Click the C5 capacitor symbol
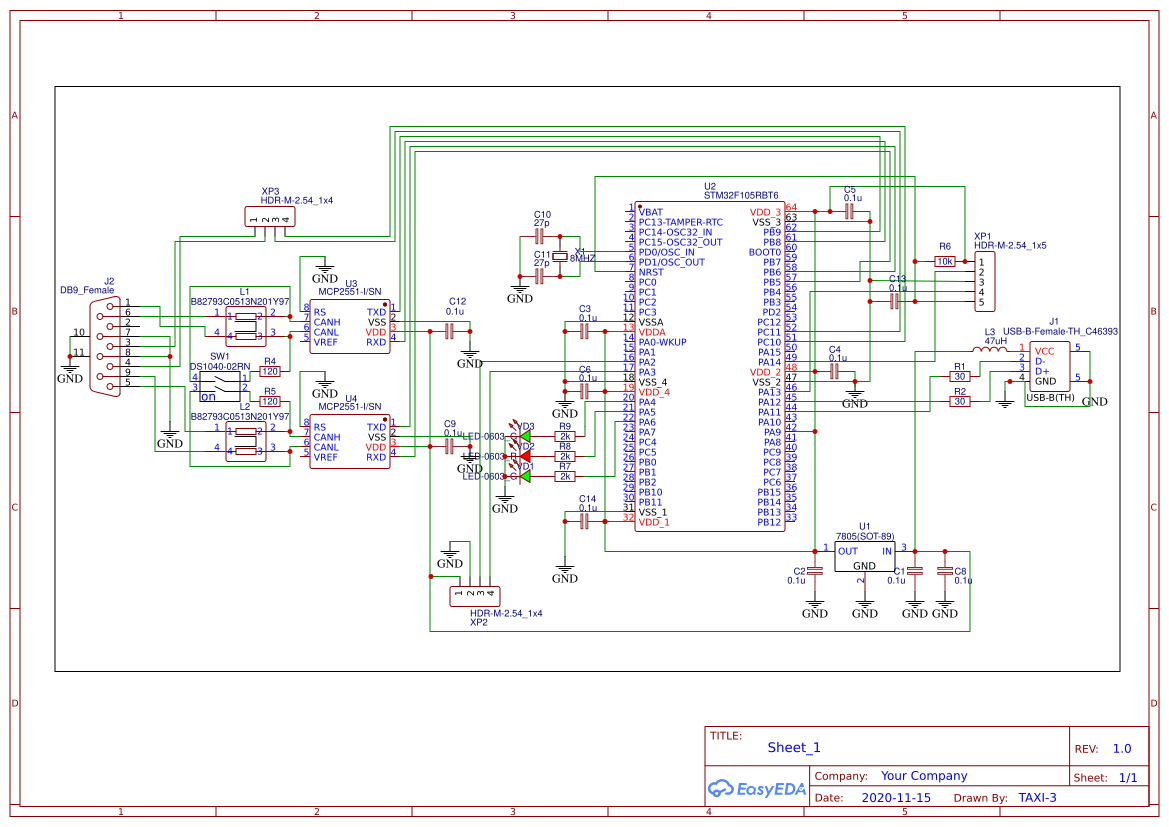1169x827 pixels. (x=849, y=212)
